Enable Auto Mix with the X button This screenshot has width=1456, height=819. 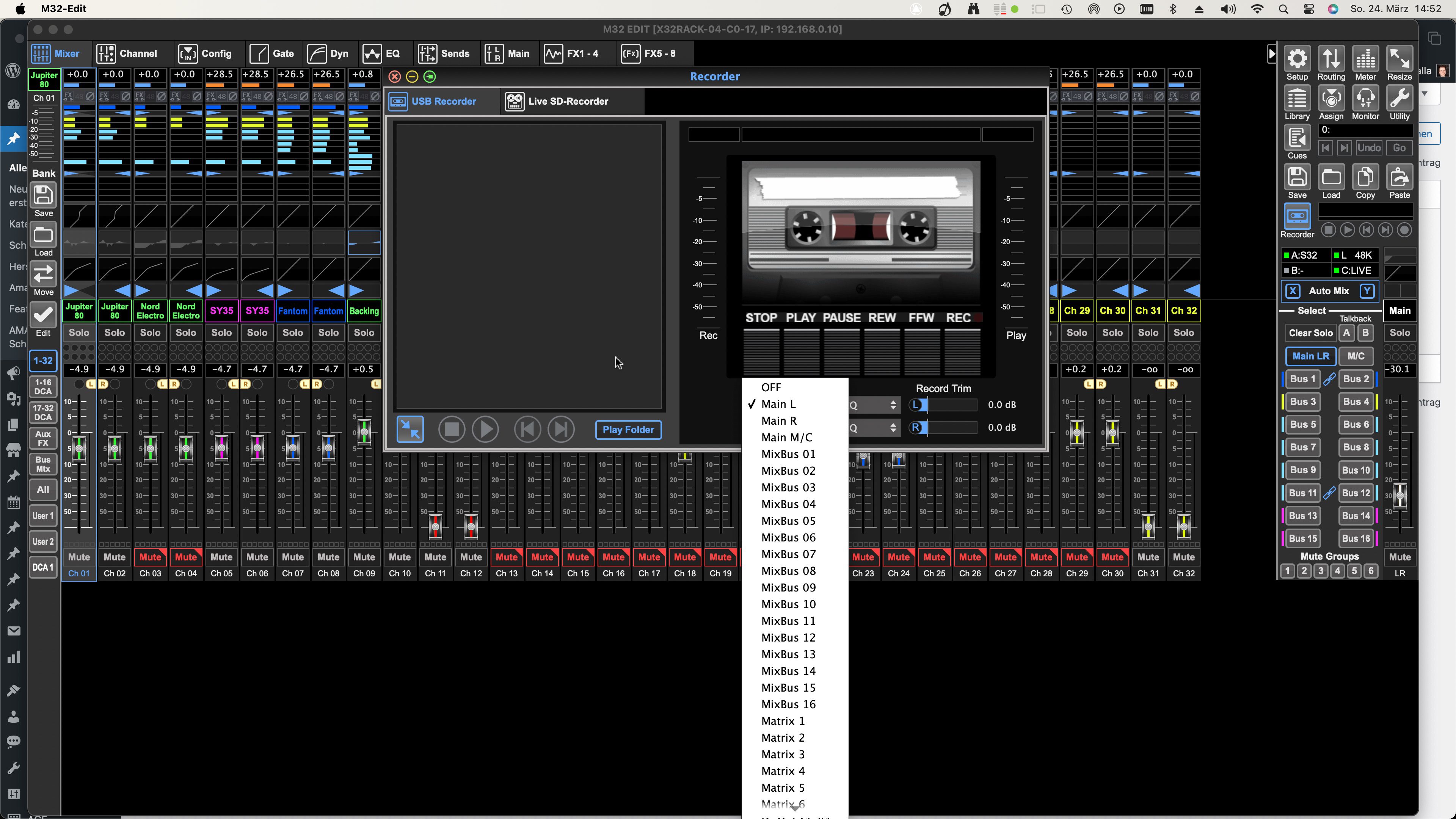pyautogui.click(x=1293, y=290)
